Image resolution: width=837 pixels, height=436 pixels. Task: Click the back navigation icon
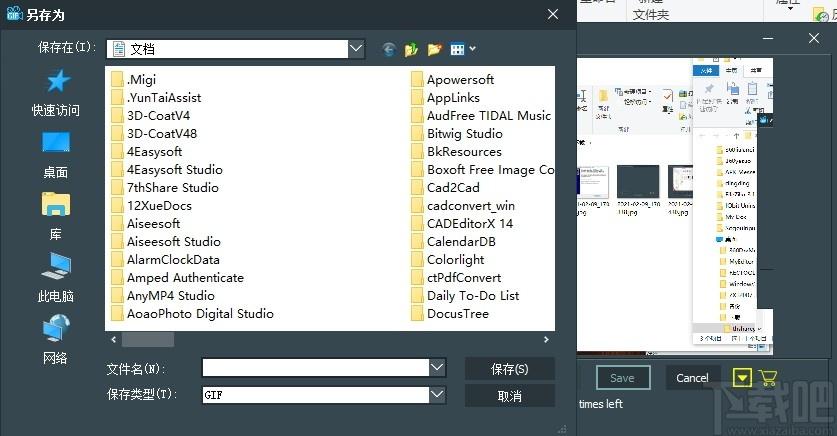click(389, 50)
